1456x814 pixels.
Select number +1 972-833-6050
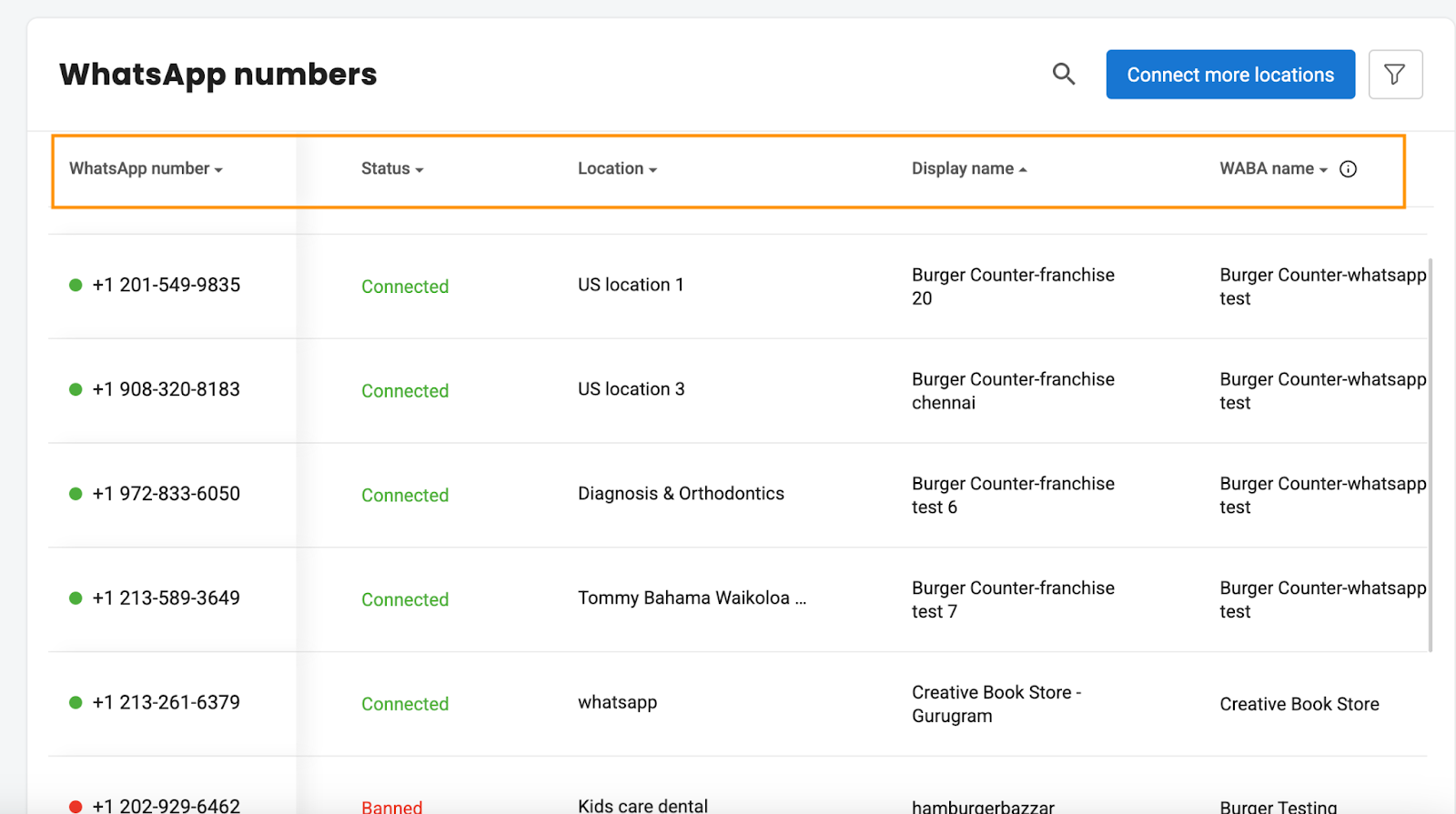(x=167, y=495)
